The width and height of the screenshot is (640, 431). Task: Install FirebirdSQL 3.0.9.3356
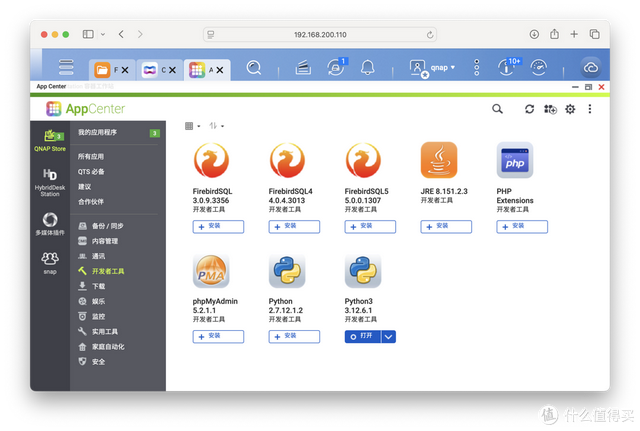[x=218, y=226]
